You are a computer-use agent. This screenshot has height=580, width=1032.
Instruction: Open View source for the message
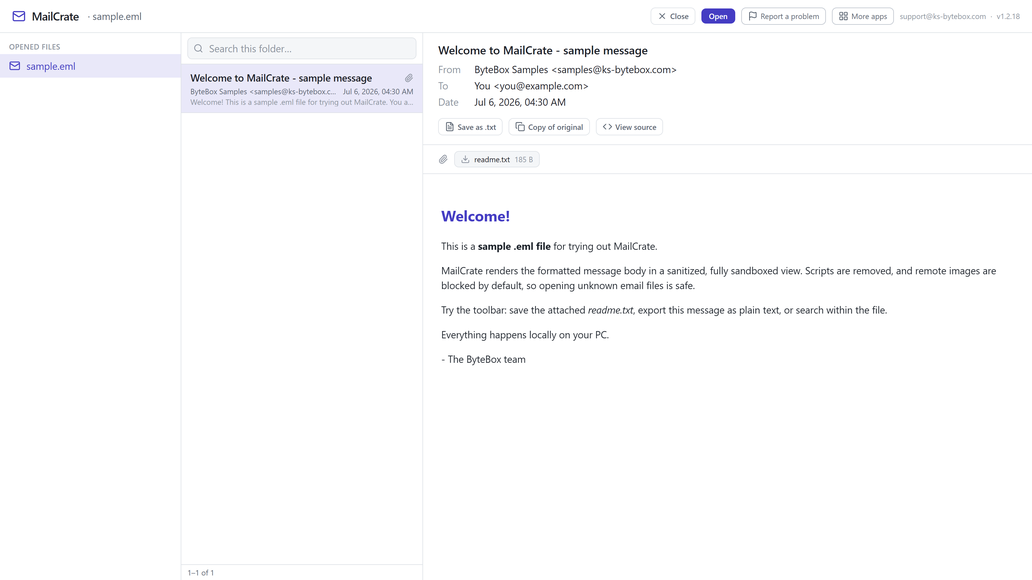(x=629, y=127)
